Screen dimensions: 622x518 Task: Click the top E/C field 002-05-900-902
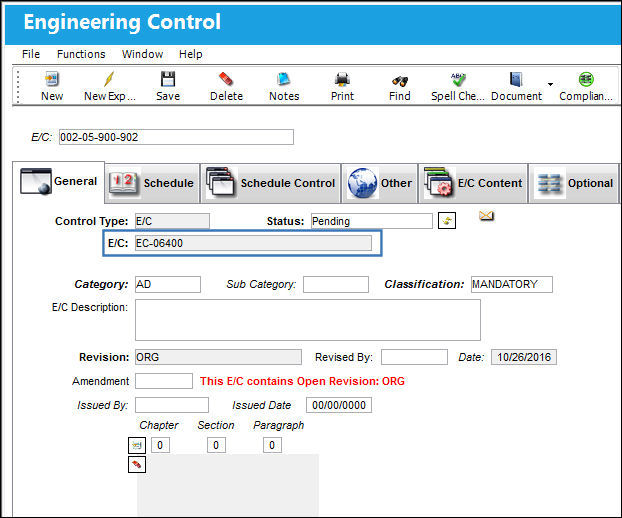[x=177, y=137]
